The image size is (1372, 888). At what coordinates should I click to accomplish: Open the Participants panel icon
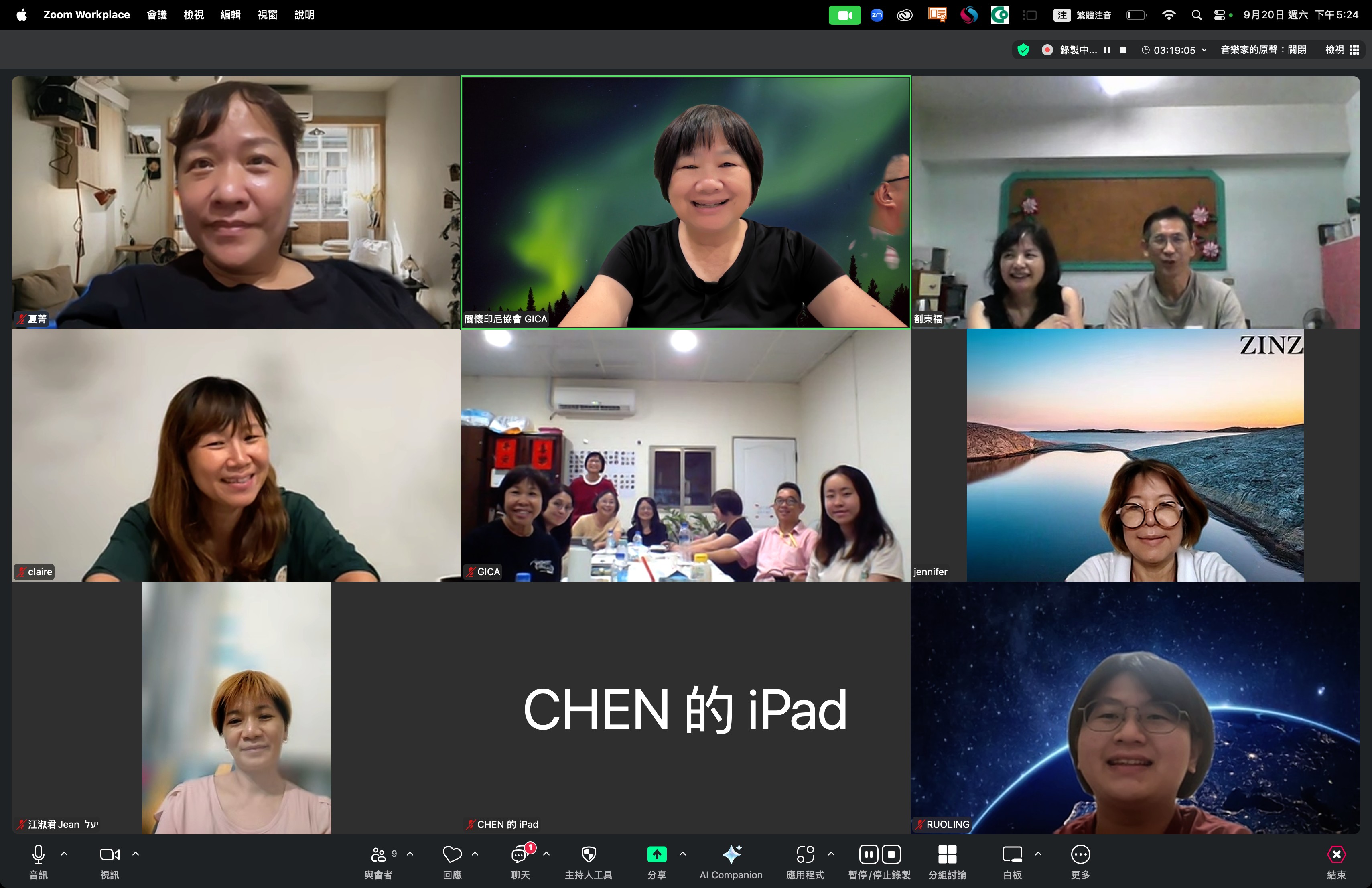[x=379, y=855]
